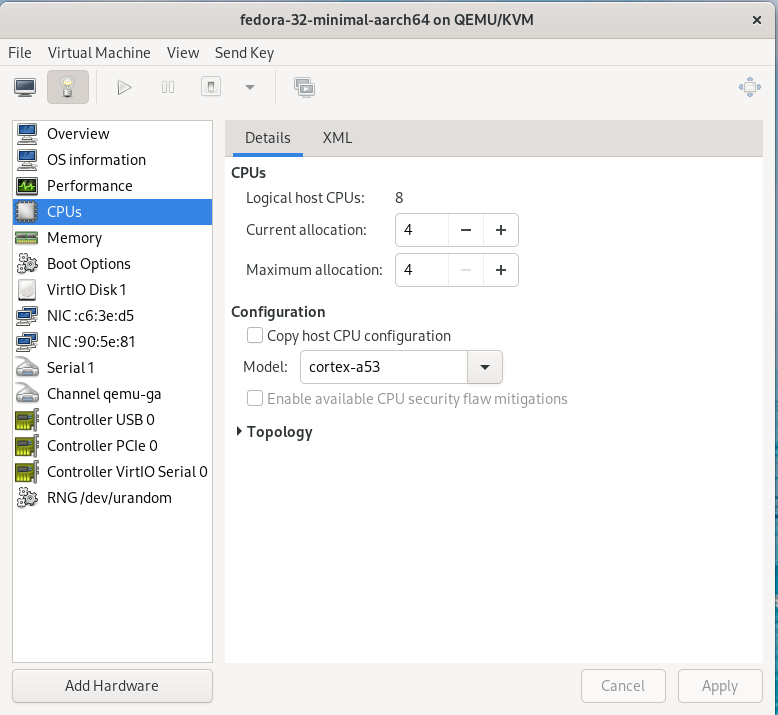
Task: Select Controller PCIe 0
Action: (x=113, y=446)
